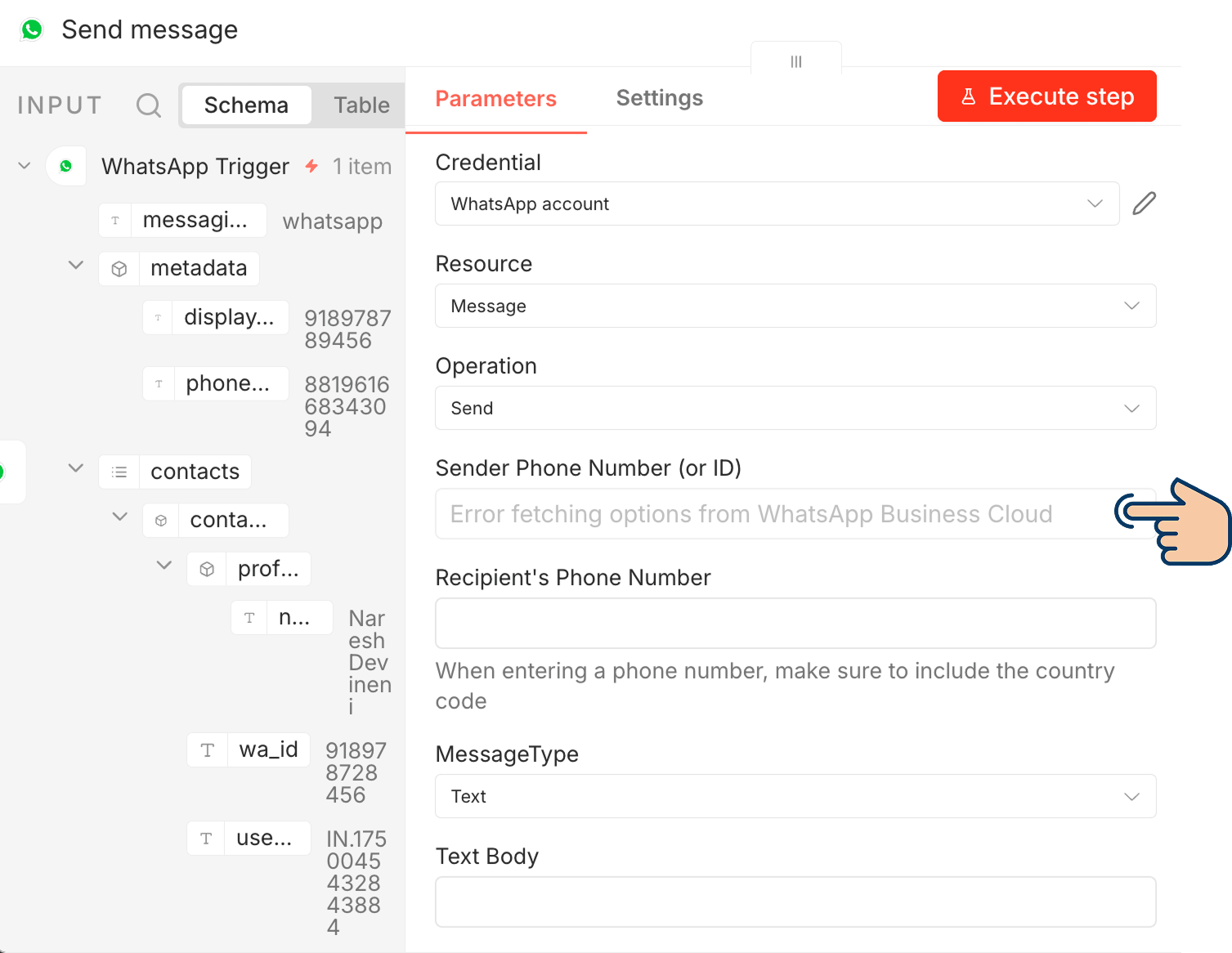Click the INPUT panel heading
Screen dimensions: 1232x953
tap(60, 105)
